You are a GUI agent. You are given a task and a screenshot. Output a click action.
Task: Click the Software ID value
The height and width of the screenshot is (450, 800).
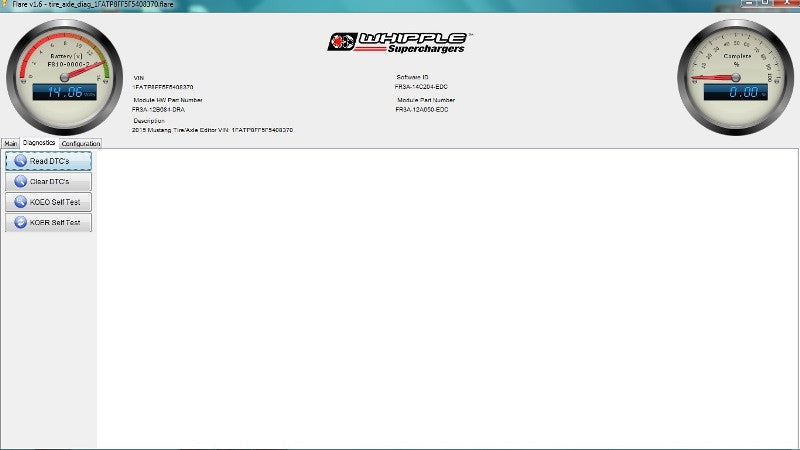pyautogui.click(x=421, y=87)
